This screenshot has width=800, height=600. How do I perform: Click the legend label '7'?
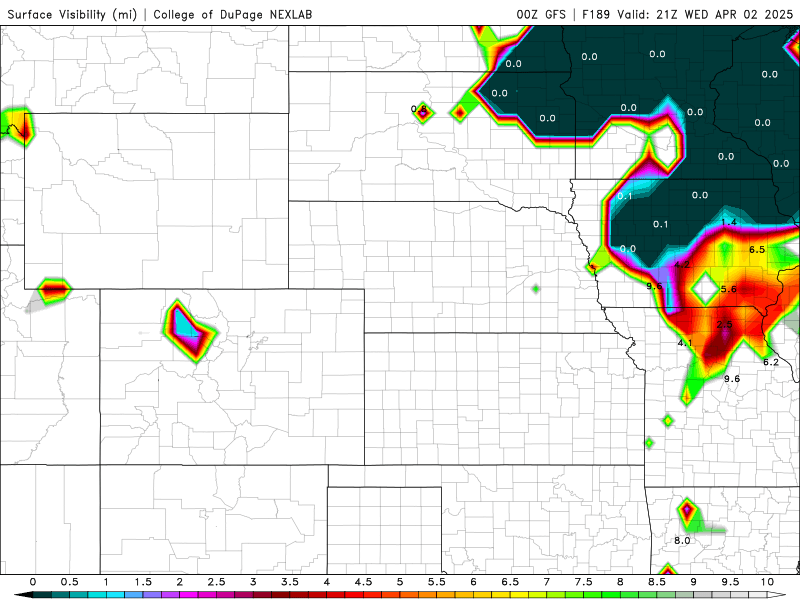click(x=546, y=582)
